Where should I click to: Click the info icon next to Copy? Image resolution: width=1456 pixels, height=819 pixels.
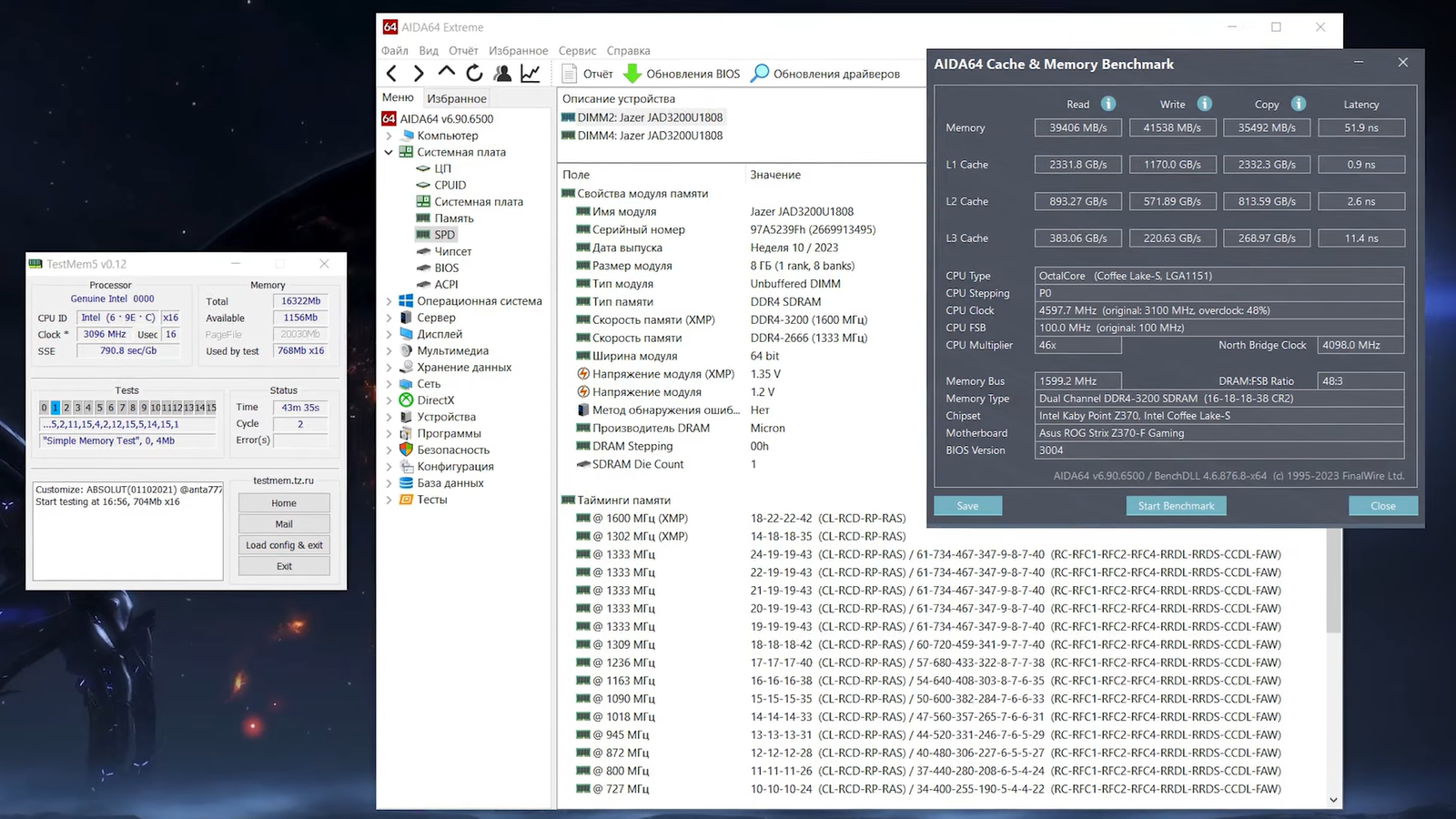pyautogui.click(x=1299, y=104)
